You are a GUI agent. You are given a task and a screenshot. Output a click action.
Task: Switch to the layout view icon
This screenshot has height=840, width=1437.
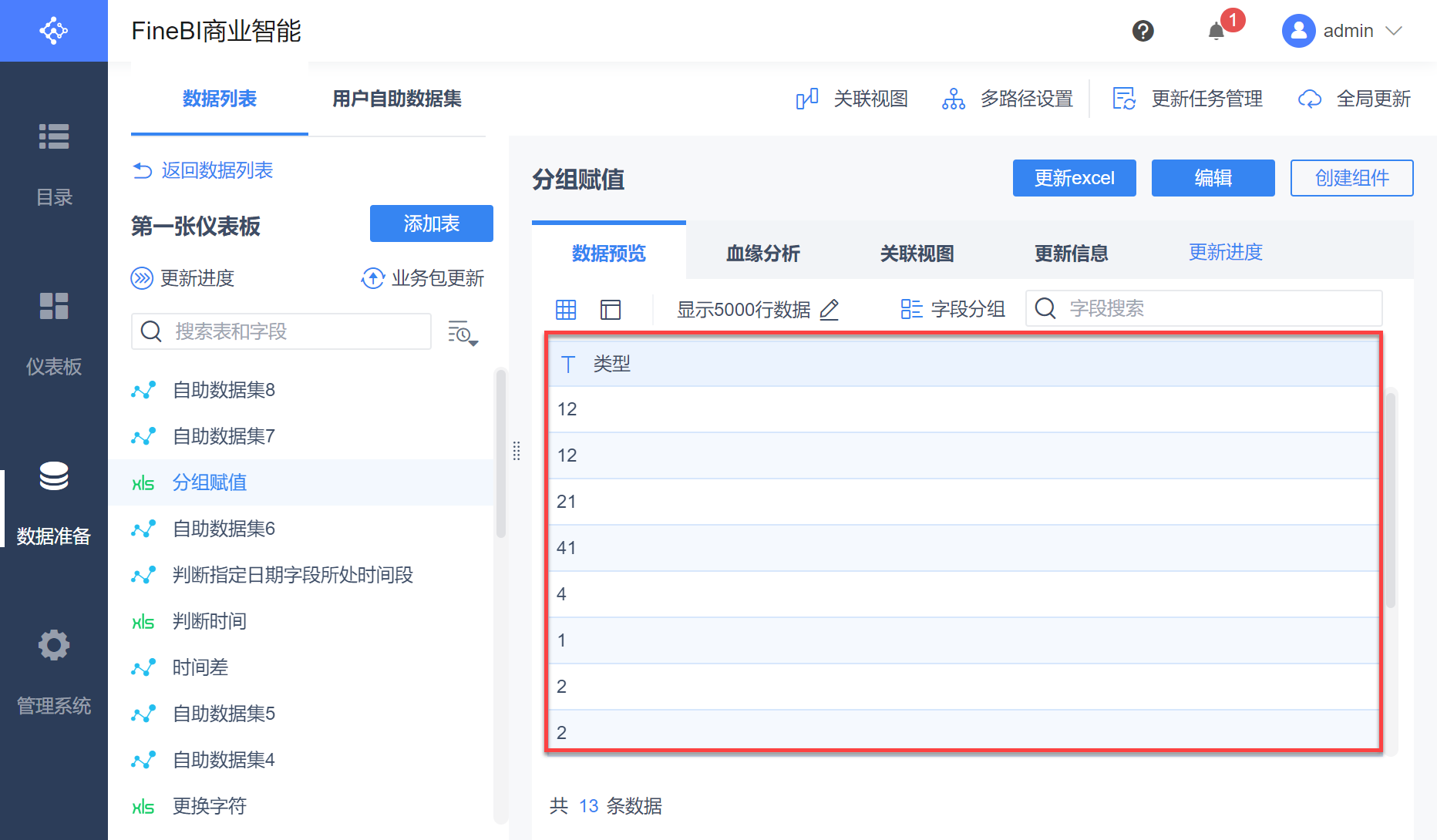[x=611, y=310]
